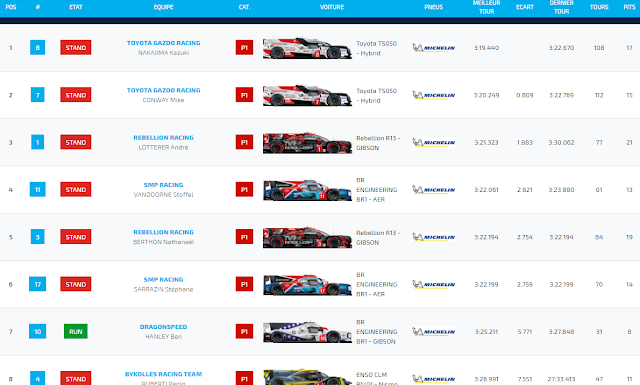Click last lap time 3:30.062
Viewport: 640px width, 385px height.
561,142
